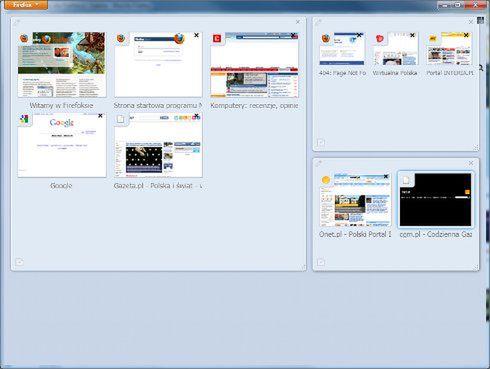Viewport: 490px width, 369px height.
Task: Open the Wirtualna Polska tab thumbnail
Action: (x=395, y=49)
